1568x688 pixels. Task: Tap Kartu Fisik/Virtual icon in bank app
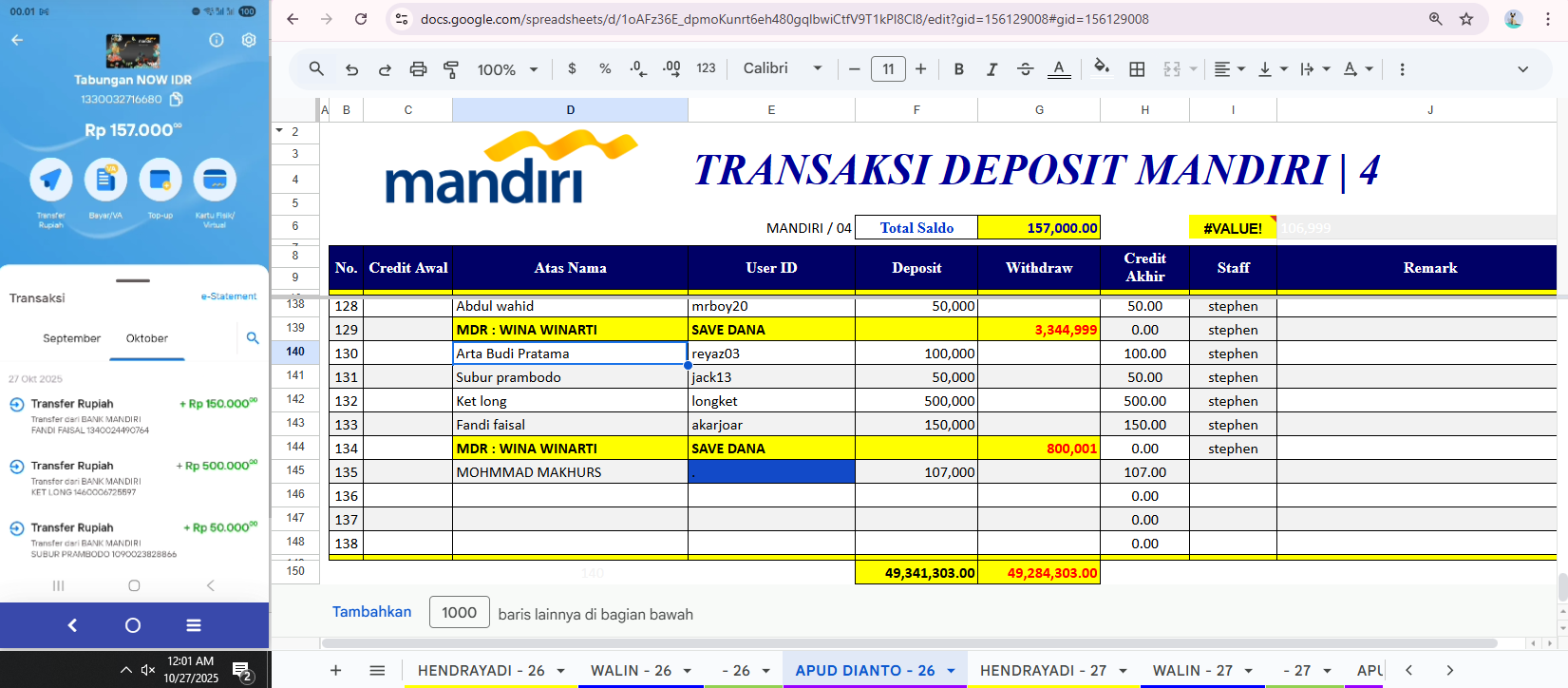[x=216, y=180]
